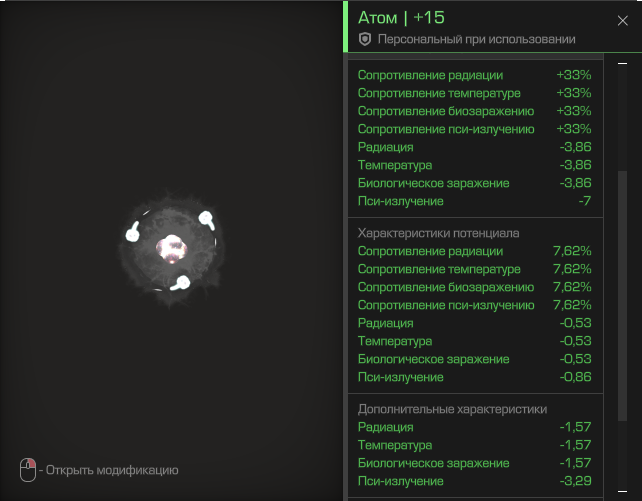The width and height of the screenshot is (642, 501).
Task: Select the Сопротивление пси-излучению 7,62% row
Action: [475, 305]
